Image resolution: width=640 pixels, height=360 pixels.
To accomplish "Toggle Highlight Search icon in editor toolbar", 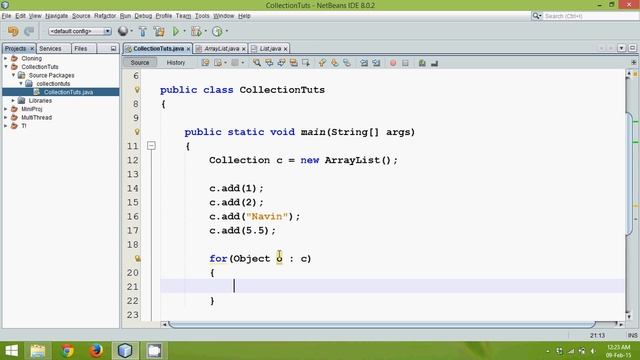I will pos(293,63).
